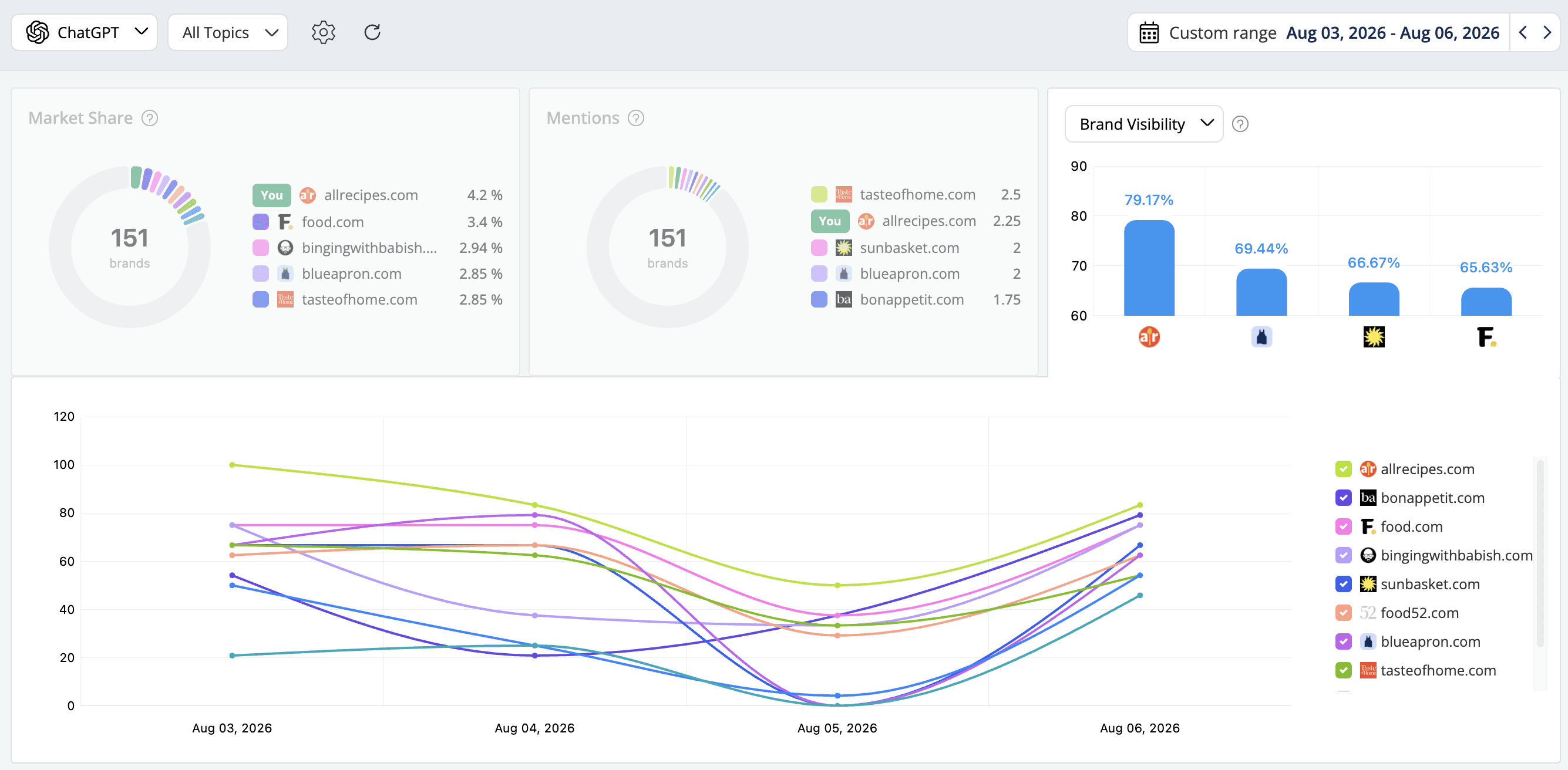Click bingingwithbabish pink swatch in Market Share
This screenshot has width=1568, height=770.
[261, 248]
